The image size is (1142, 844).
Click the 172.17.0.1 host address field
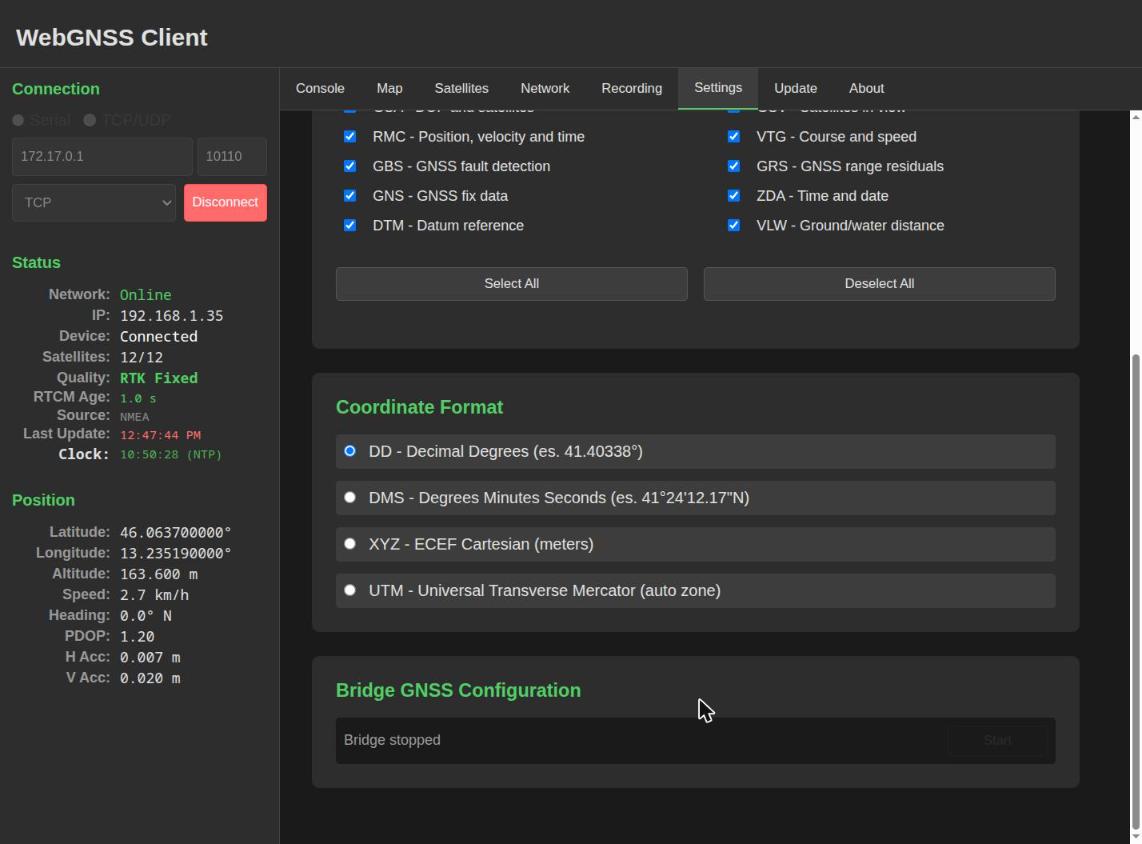pos(102,156)
